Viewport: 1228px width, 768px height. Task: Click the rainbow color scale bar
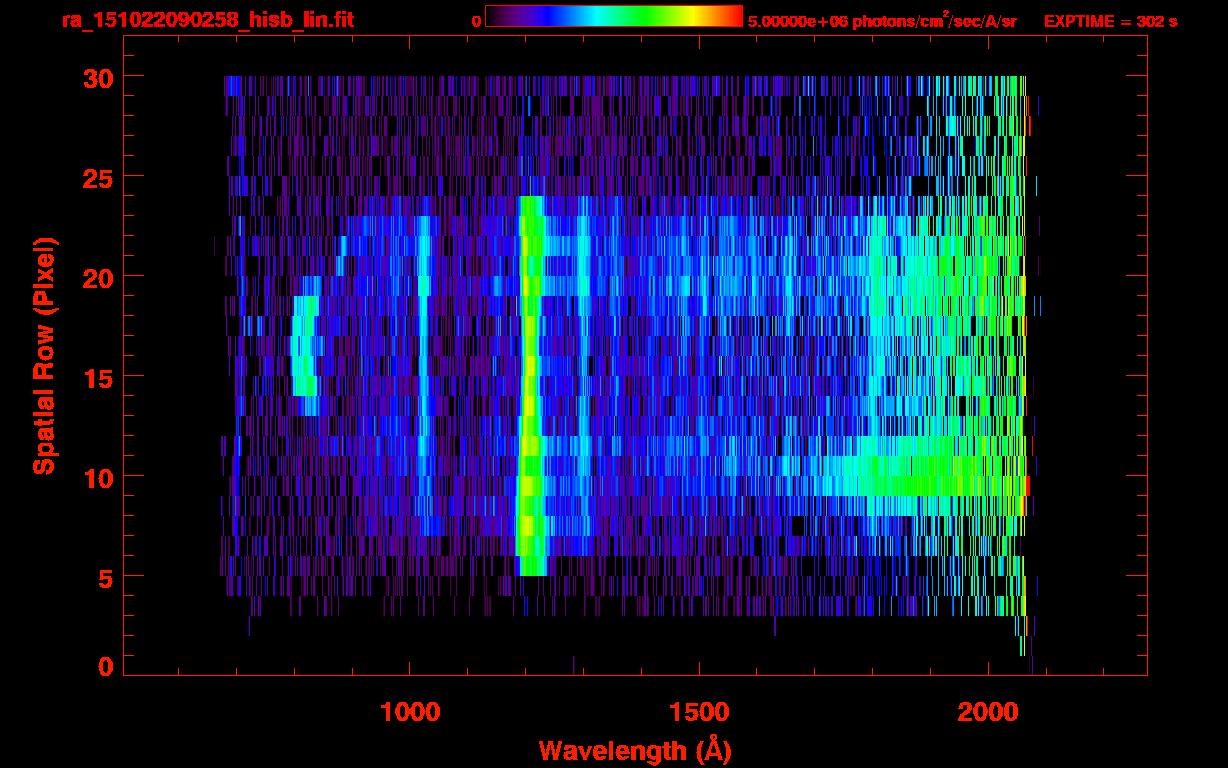pos(614,17)
